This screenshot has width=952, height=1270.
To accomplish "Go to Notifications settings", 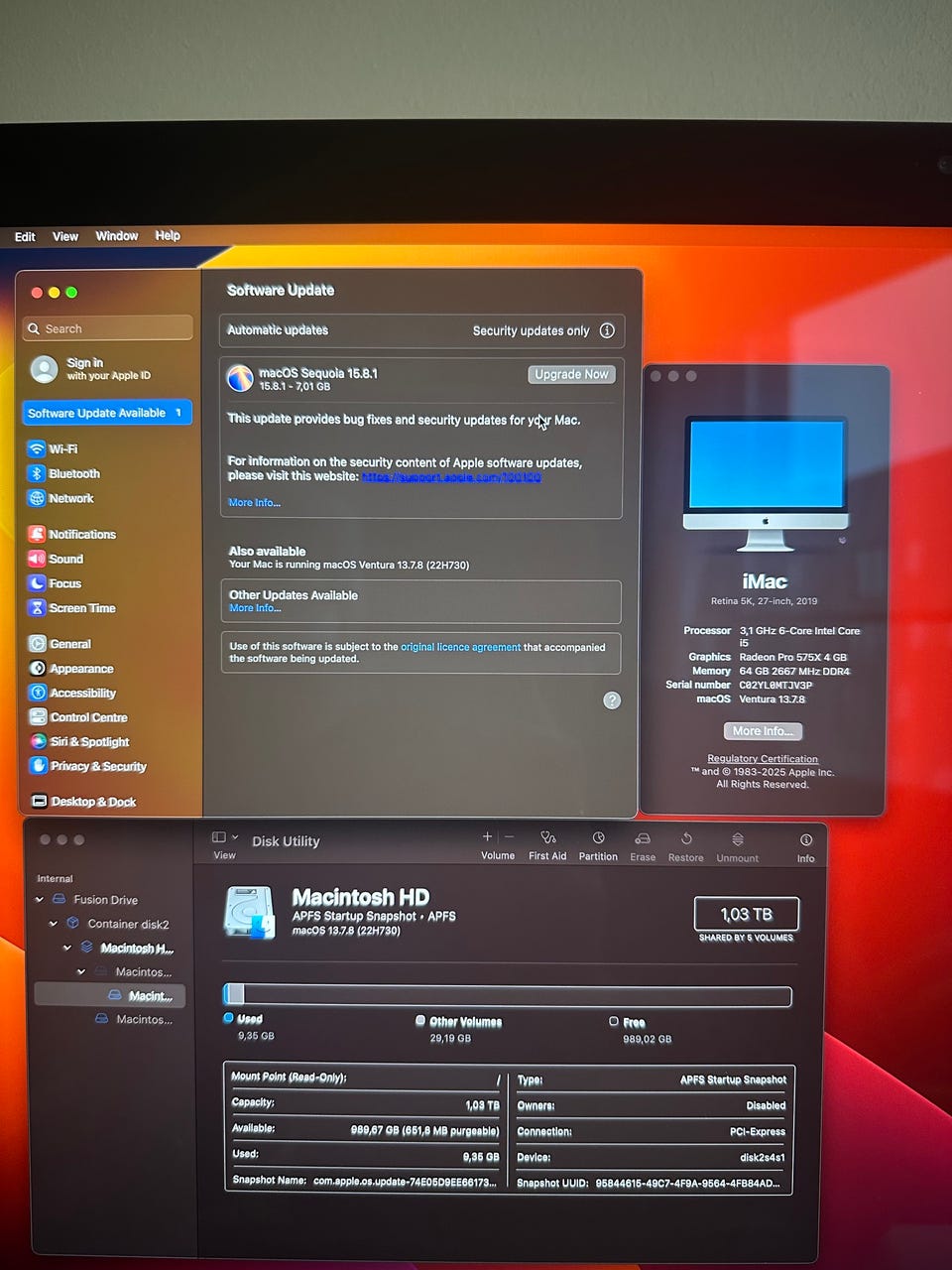I will pyautogui.click(x=72, y=534).
